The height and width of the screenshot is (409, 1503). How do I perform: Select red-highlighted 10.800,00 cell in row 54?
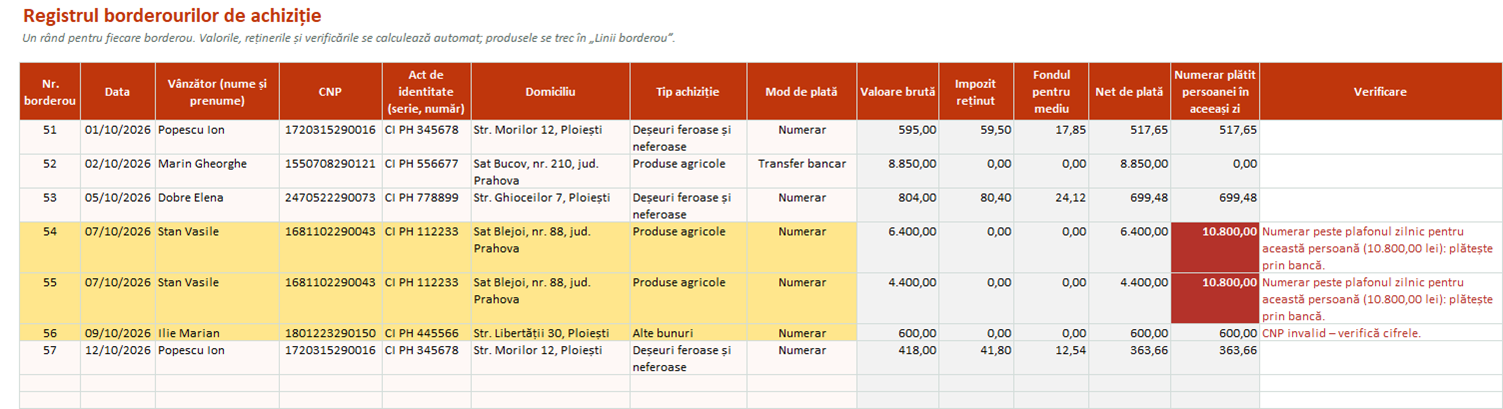coord(1215,247)
